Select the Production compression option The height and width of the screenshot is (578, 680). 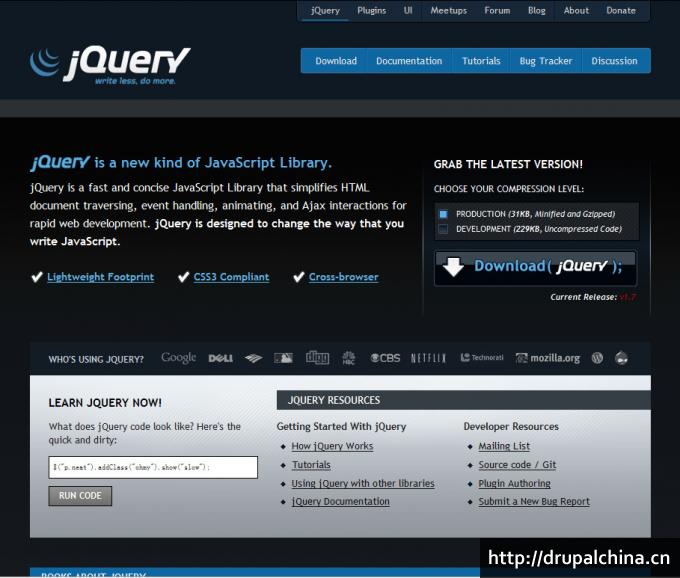pyautogui.click(x=443, y=214)
